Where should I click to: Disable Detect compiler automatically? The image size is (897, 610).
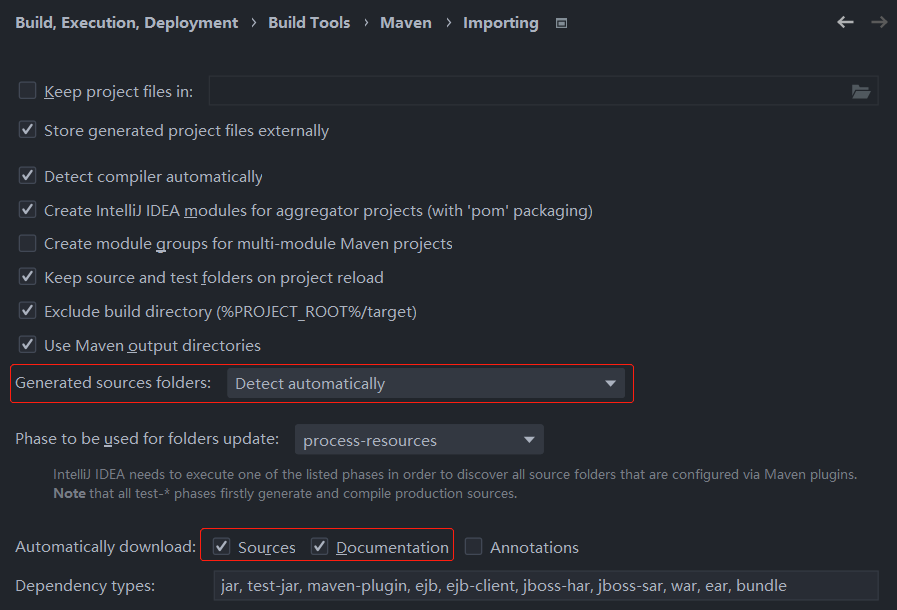28,176
